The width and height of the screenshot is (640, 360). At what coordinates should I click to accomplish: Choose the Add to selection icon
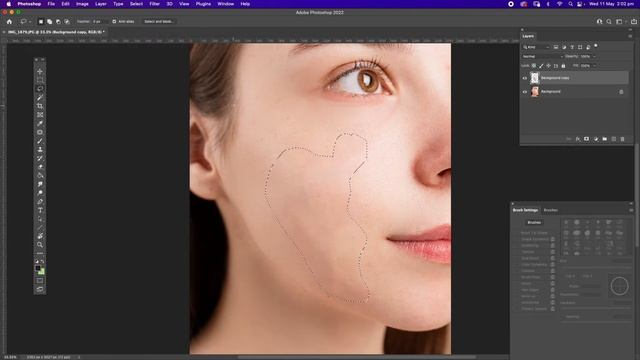49,22
